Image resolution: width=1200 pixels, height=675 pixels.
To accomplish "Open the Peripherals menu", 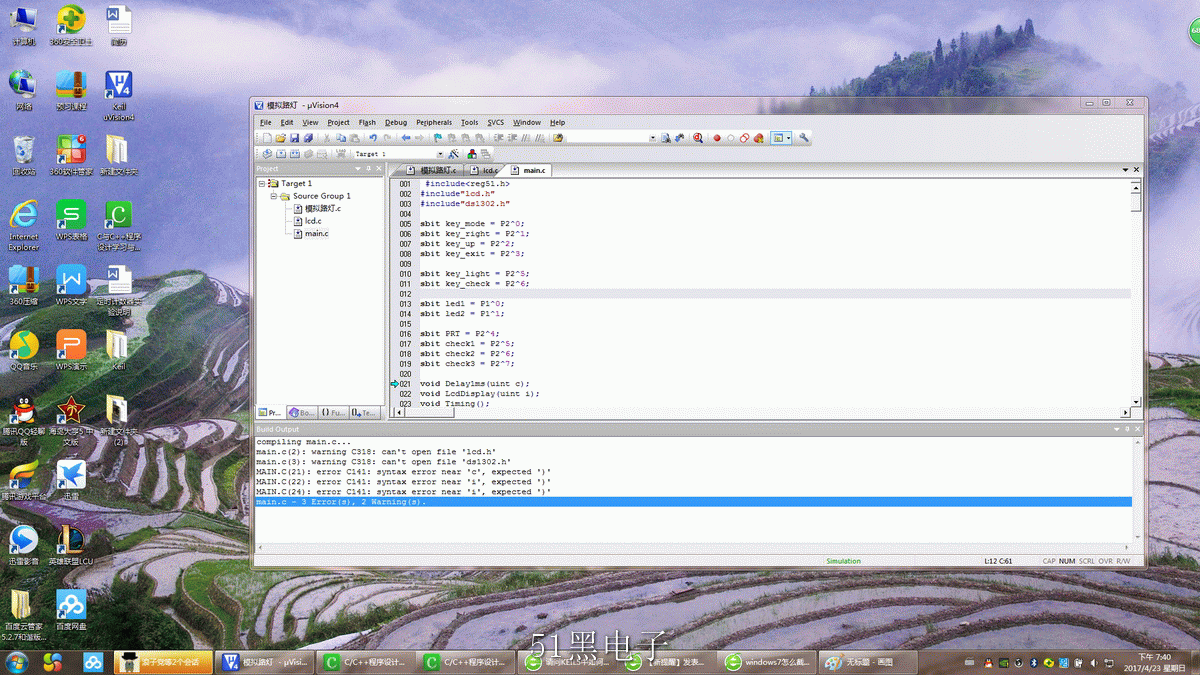I will [x=434, y=122].
